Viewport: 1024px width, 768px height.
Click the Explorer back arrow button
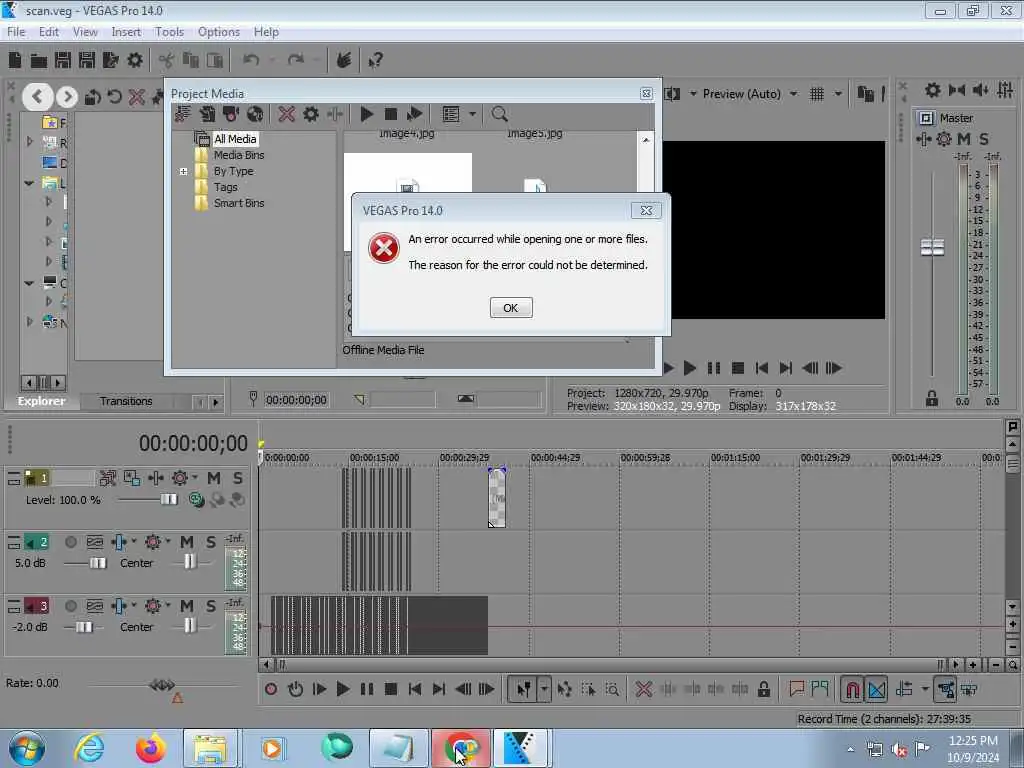click(x=37, y=97)
